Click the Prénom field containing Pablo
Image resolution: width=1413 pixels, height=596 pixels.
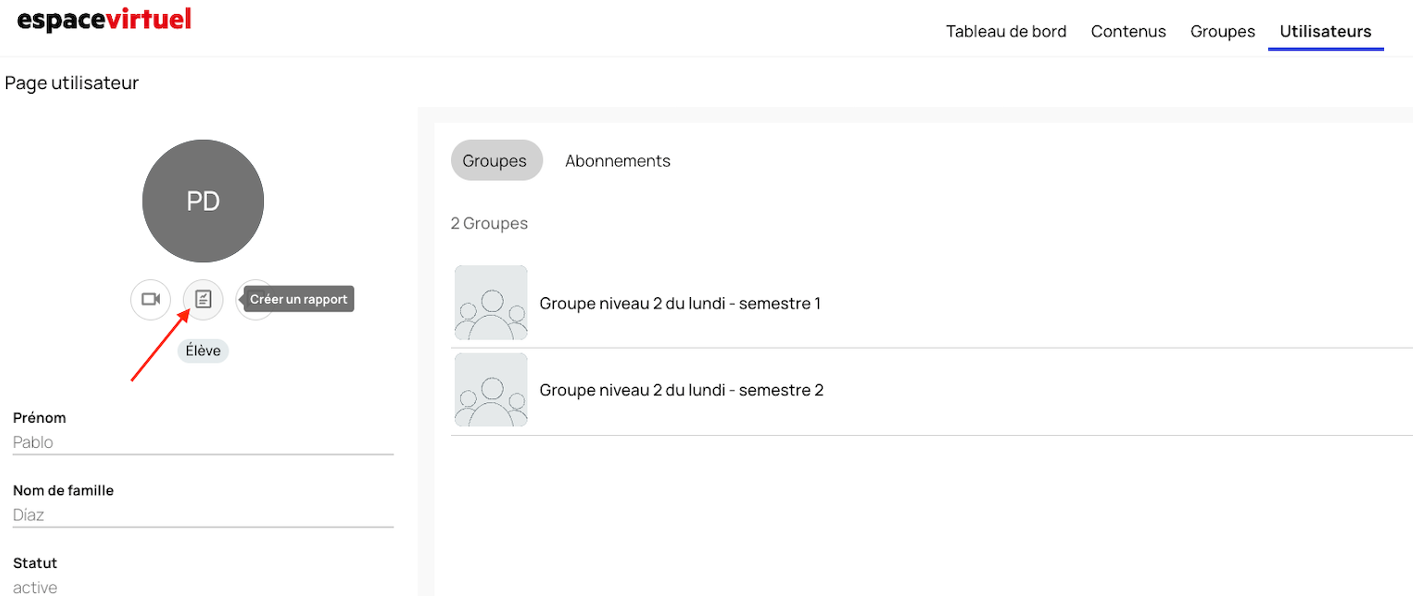coord(202,442)
